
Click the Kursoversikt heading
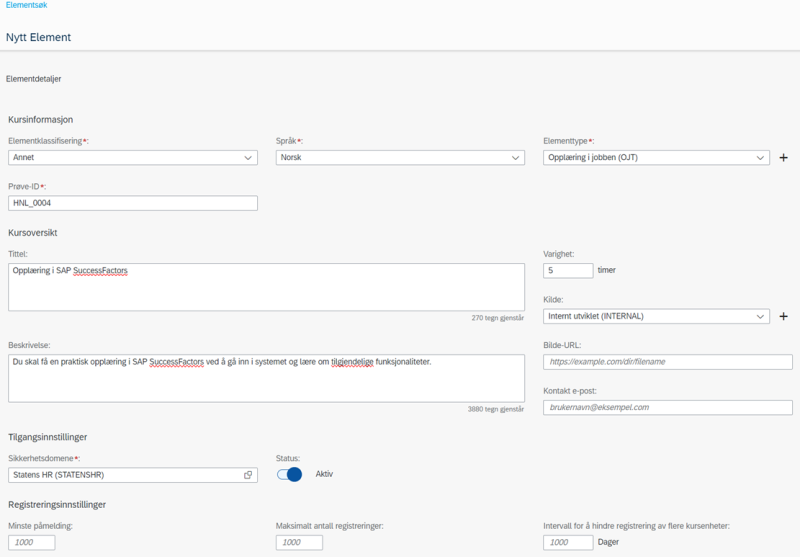tap(33, 233)
